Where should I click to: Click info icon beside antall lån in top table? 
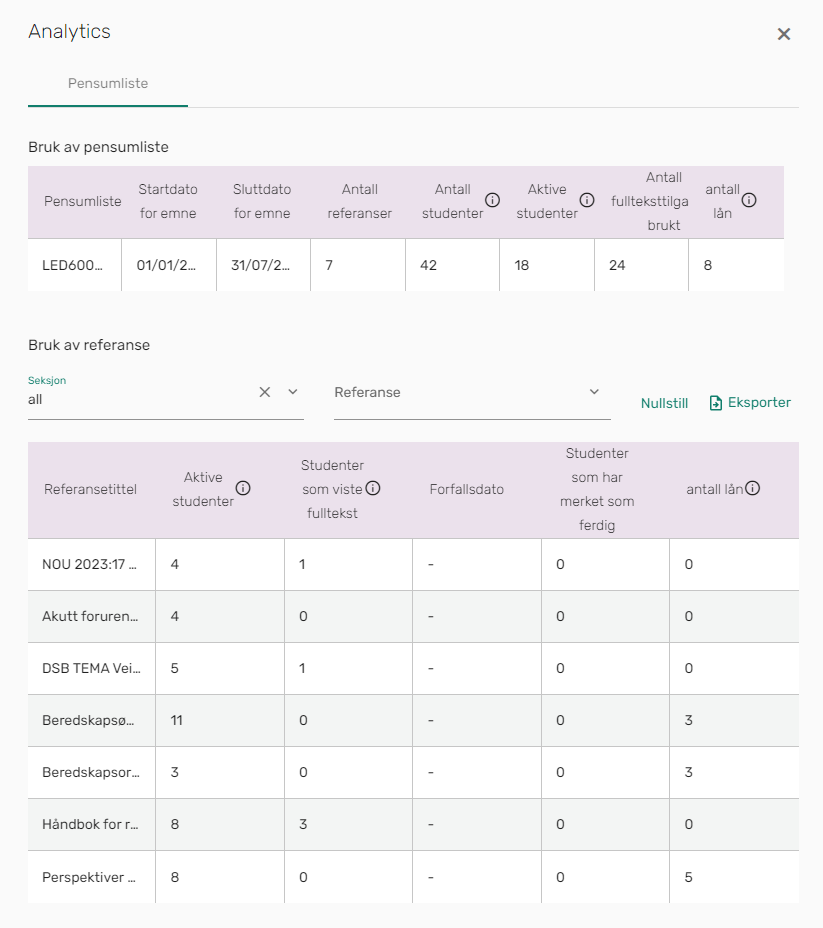(x=749, y=201)
